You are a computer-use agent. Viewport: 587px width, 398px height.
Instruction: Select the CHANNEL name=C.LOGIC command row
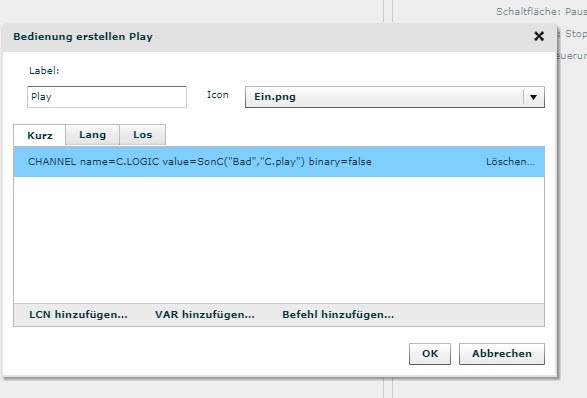[x=279, y=162]
